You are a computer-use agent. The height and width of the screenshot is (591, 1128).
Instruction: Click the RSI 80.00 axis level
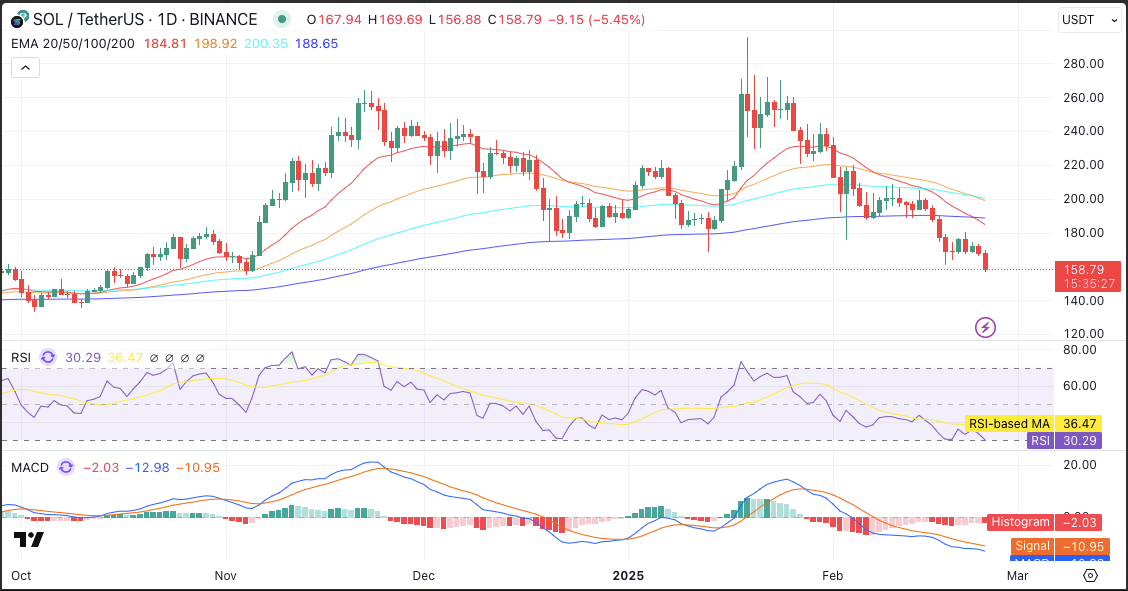coord(1079,350)
